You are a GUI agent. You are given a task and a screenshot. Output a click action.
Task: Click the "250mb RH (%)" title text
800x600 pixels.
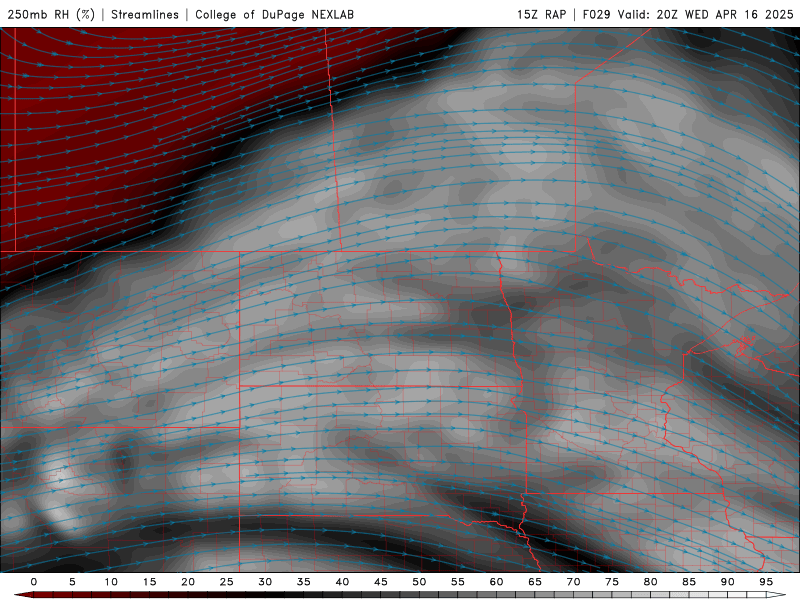(51, 14)
